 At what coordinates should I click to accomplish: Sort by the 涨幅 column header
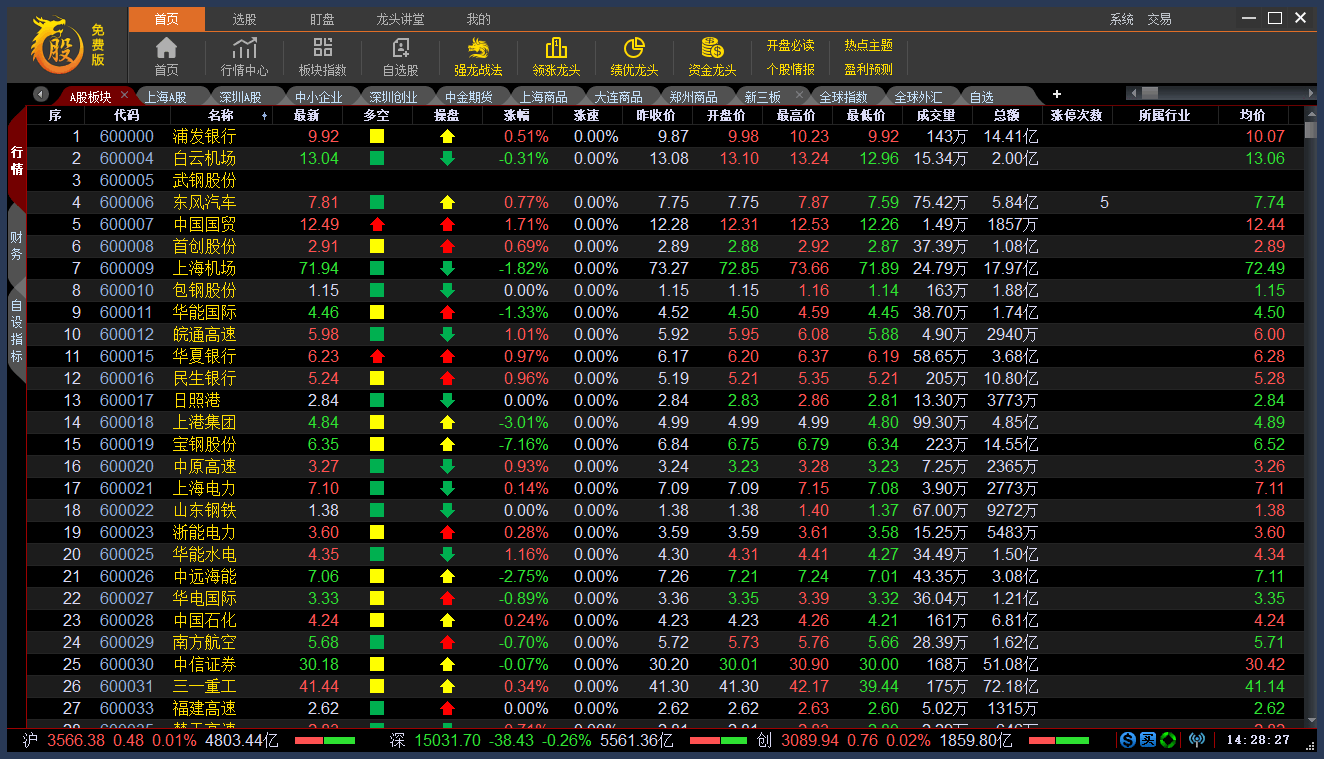(517, 115)
